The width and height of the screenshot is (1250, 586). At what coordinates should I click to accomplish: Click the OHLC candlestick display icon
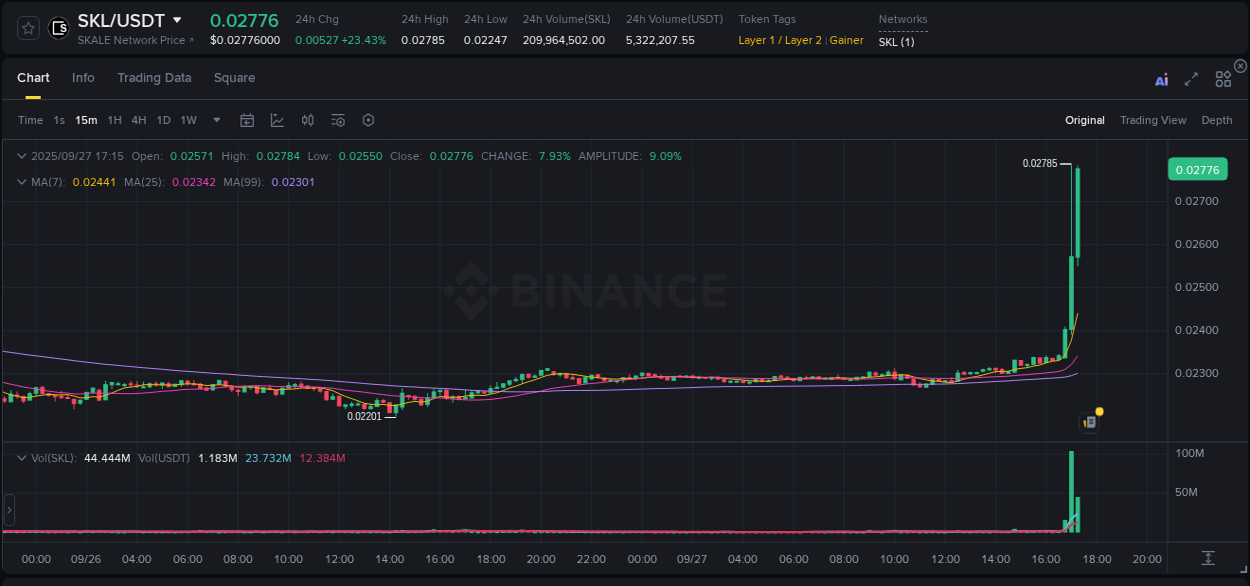(307, 120)
